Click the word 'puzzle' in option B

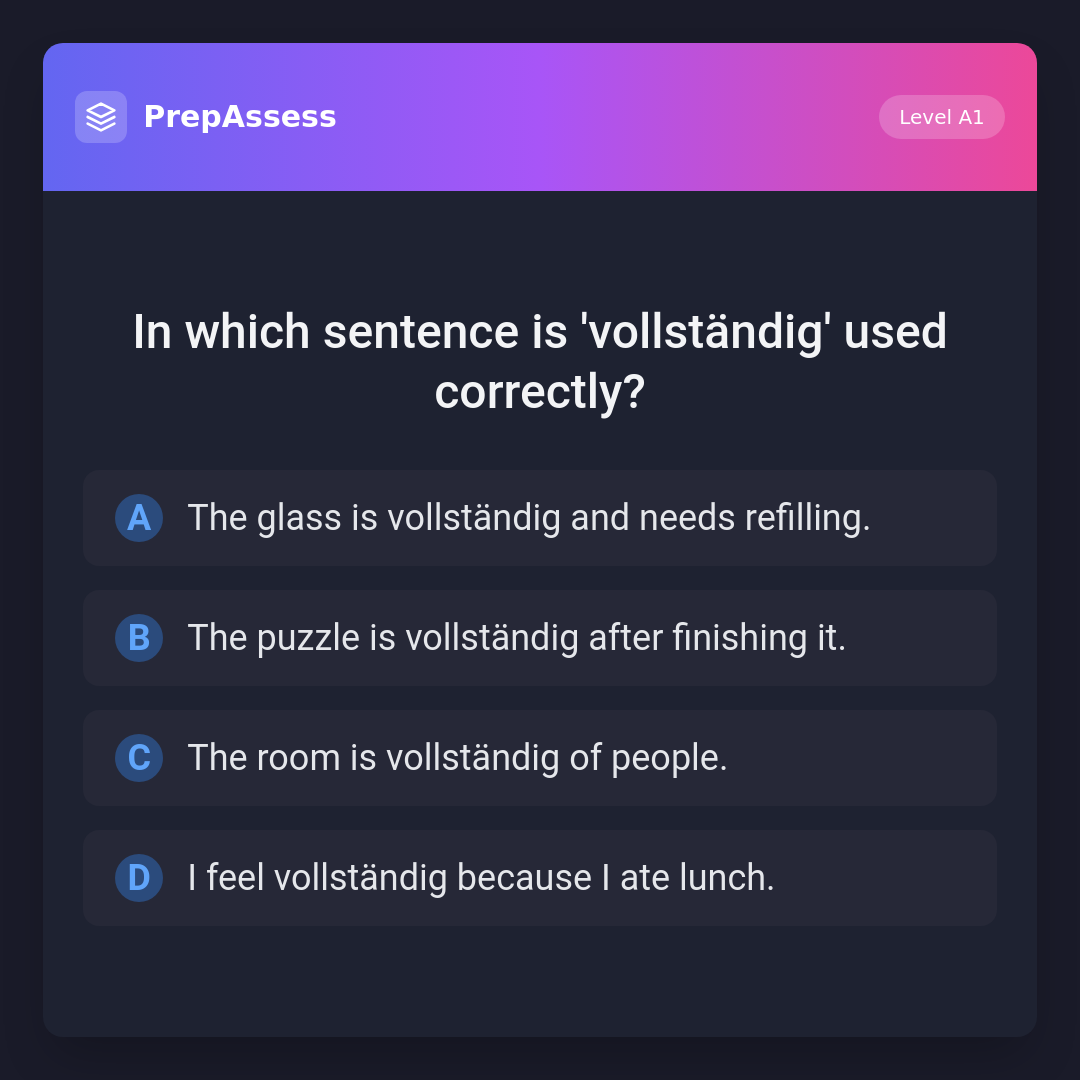pos(308,638)
